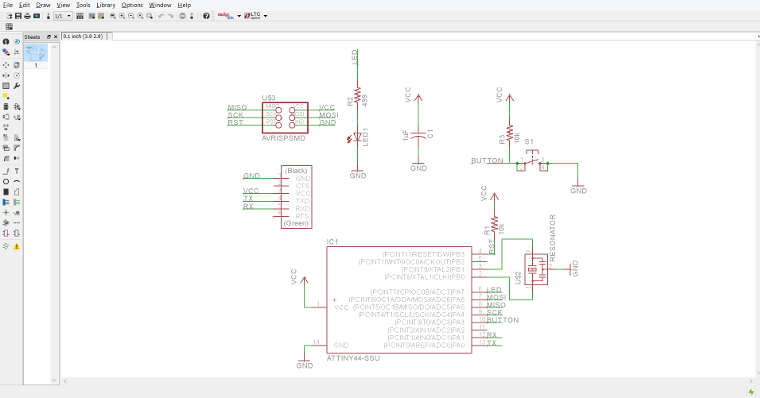The height and width of the screenshot is (398, 760).
Task: Select the Text tool T icon
Action: click(x=17, y=171)
